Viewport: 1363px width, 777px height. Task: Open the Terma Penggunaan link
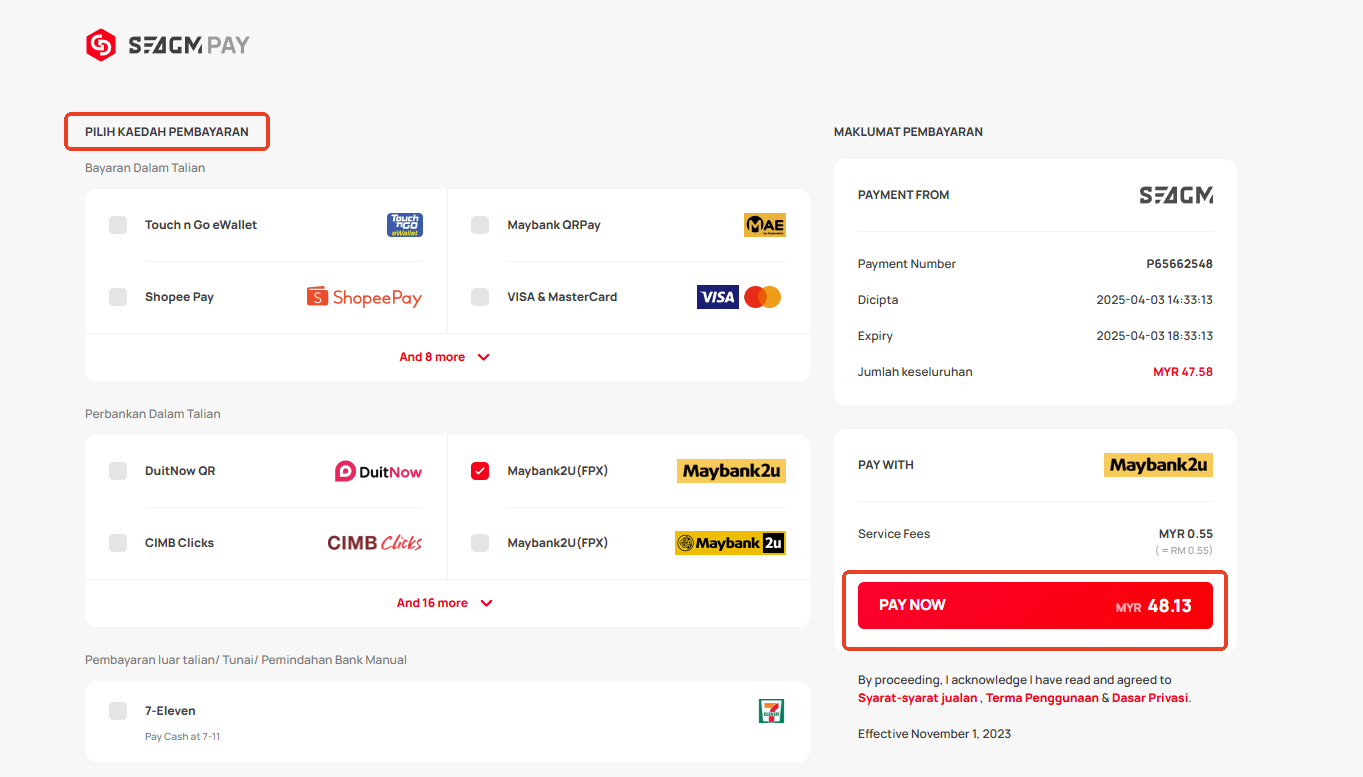(x=1042, y=698)
